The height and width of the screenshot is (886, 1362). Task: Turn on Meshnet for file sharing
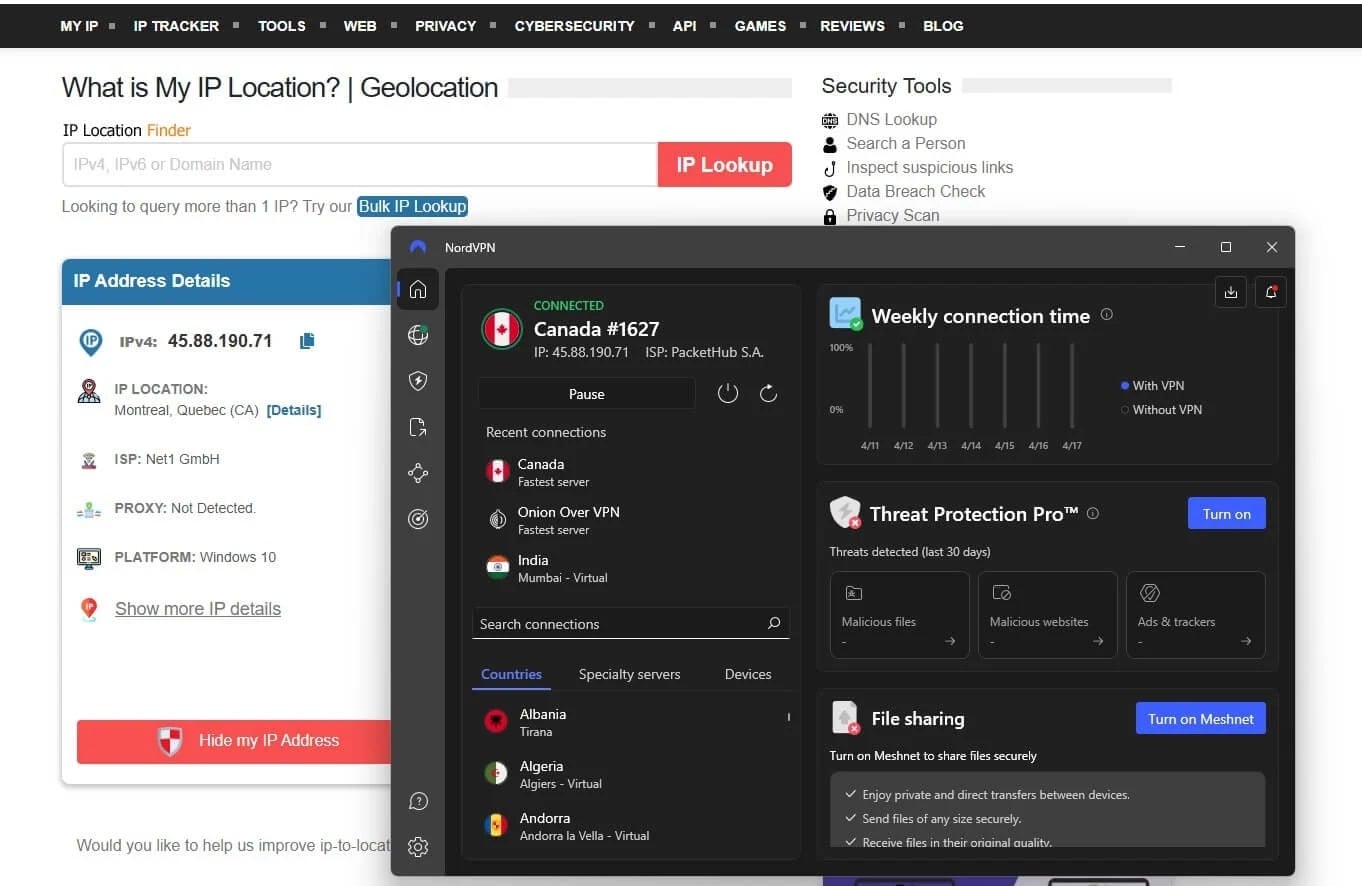[1200, 718]
